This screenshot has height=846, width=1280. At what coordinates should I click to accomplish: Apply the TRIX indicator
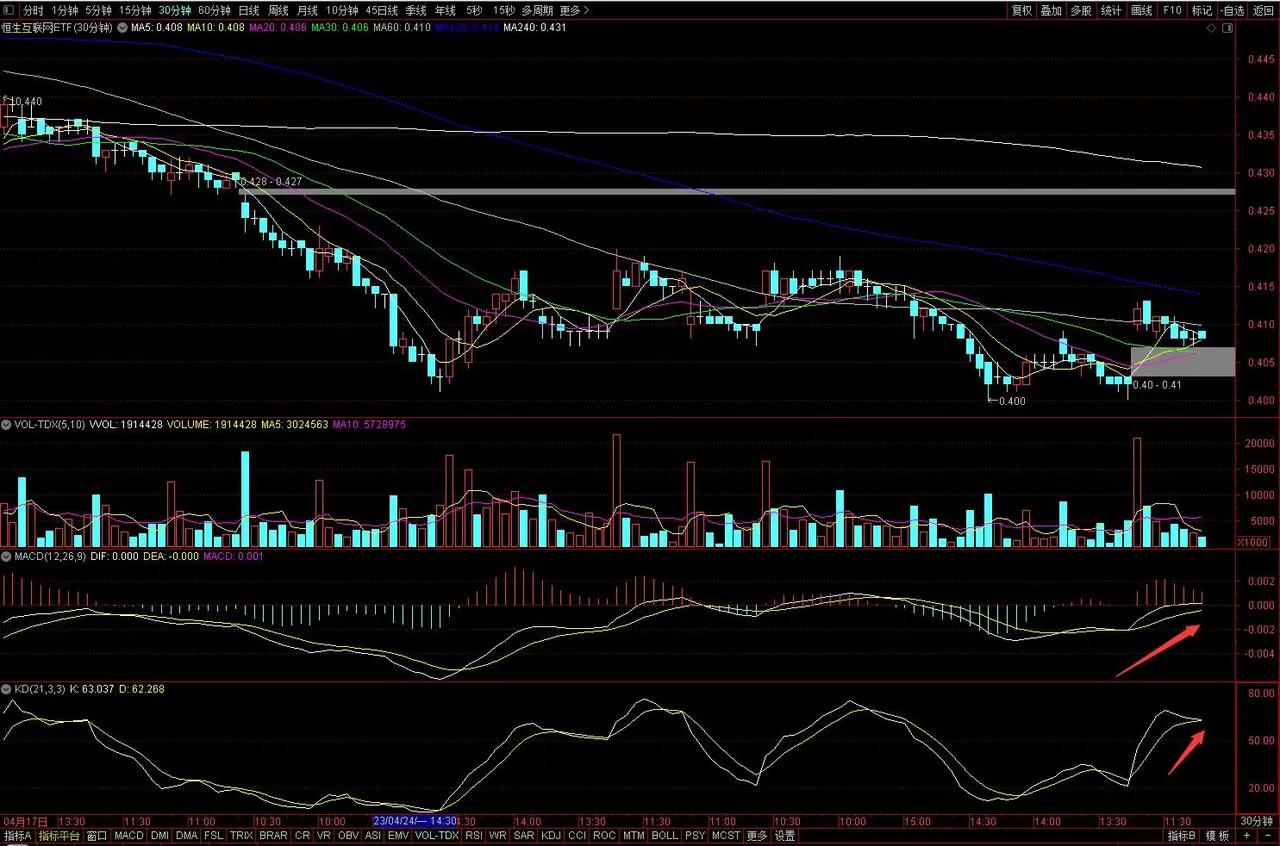(x=242, y=835)
